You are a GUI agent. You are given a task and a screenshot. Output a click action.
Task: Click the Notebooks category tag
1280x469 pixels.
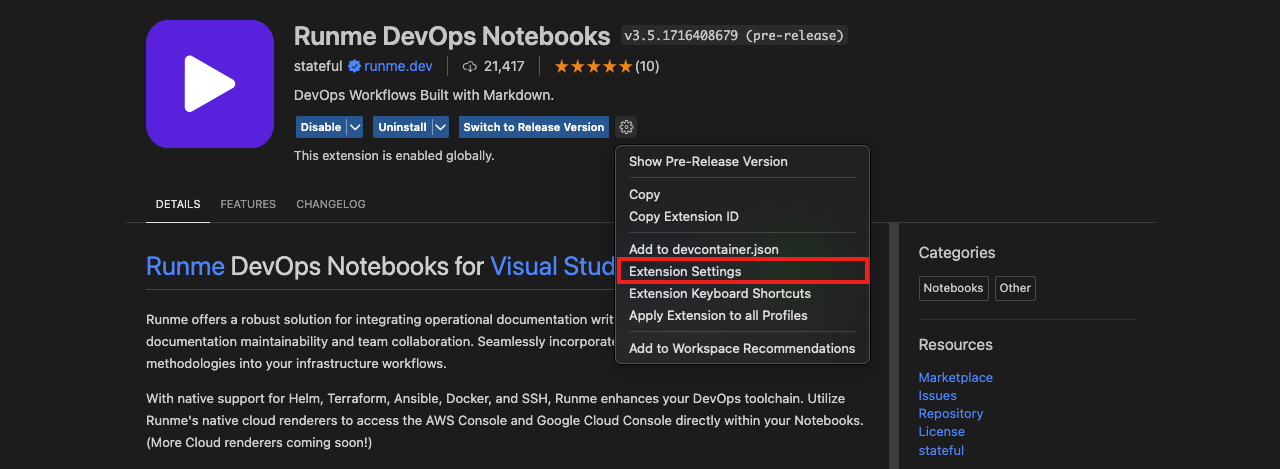953,288
